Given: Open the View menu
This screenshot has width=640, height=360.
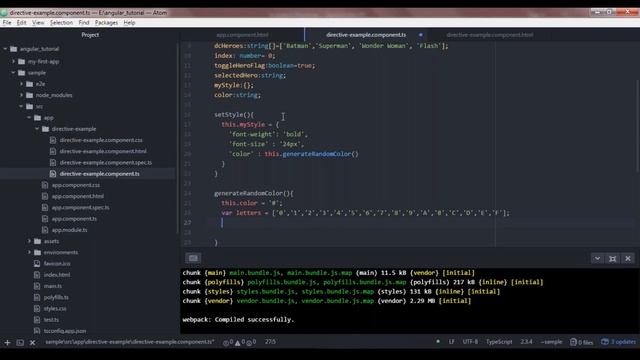Looking at the screenshot, I should [x=38, y=23].
